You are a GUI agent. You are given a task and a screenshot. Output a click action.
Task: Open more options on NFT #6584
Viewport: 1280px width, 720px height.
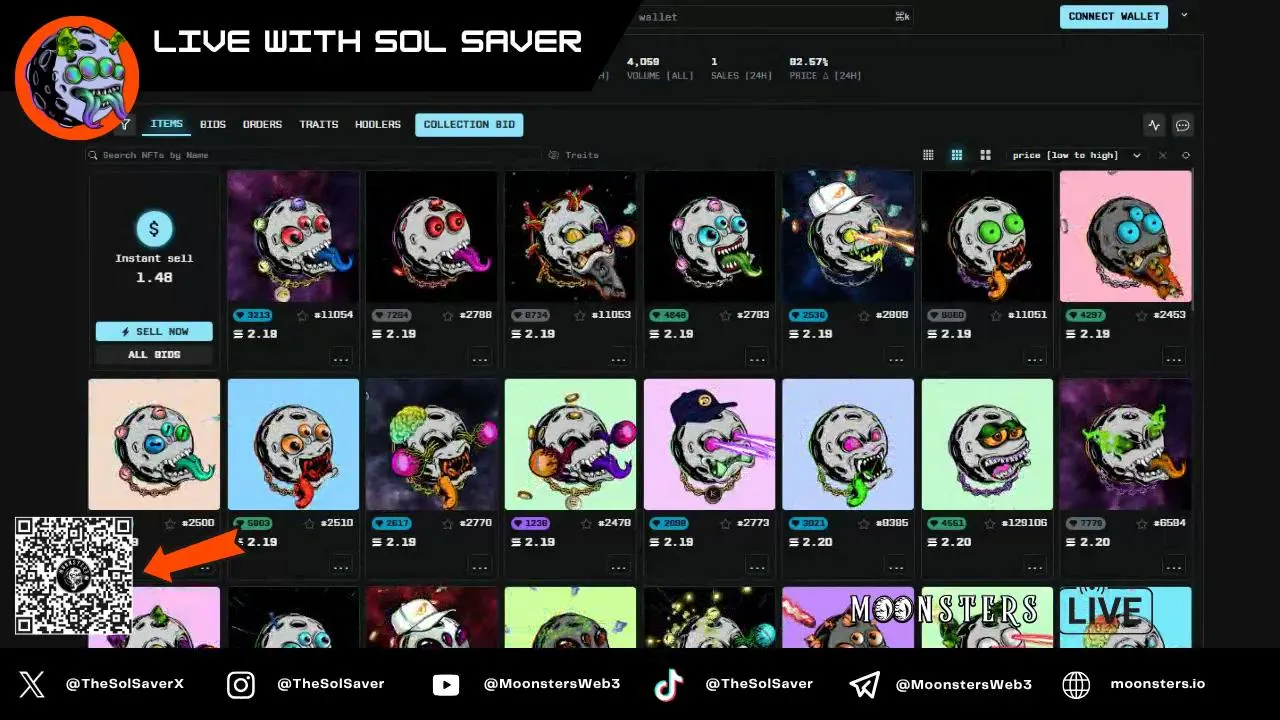(1174, 566)
